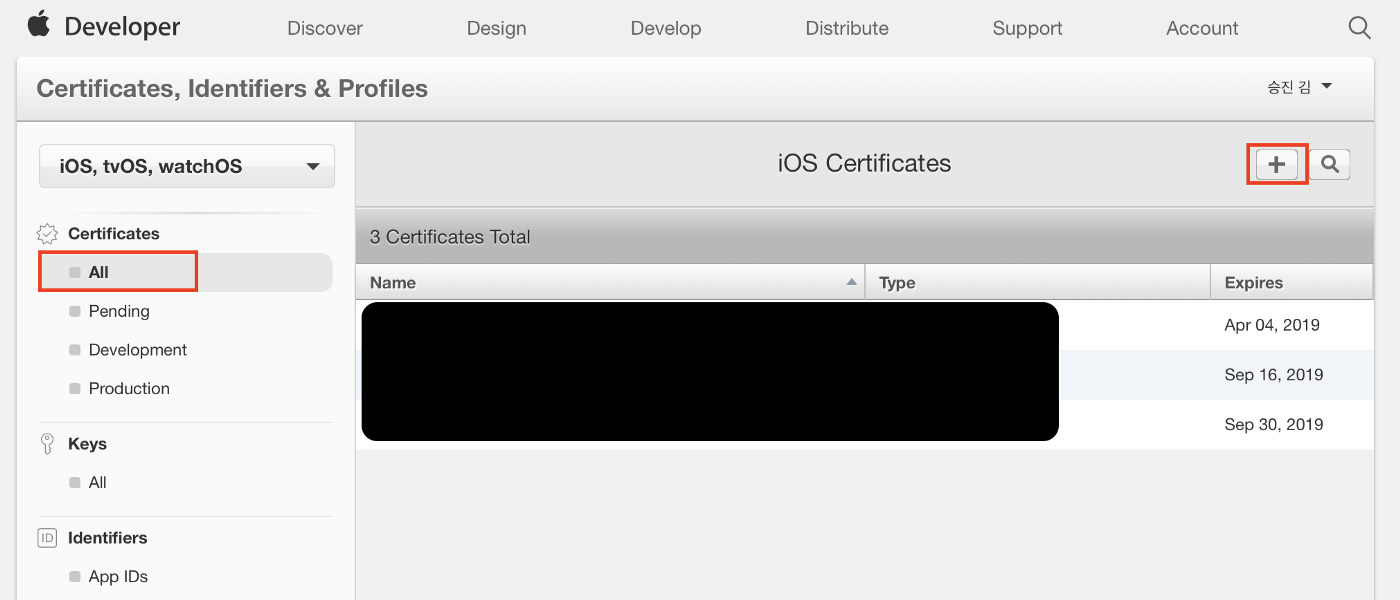Click the Identifiers section heading
1400x600 pixels.
pos(108,538)
